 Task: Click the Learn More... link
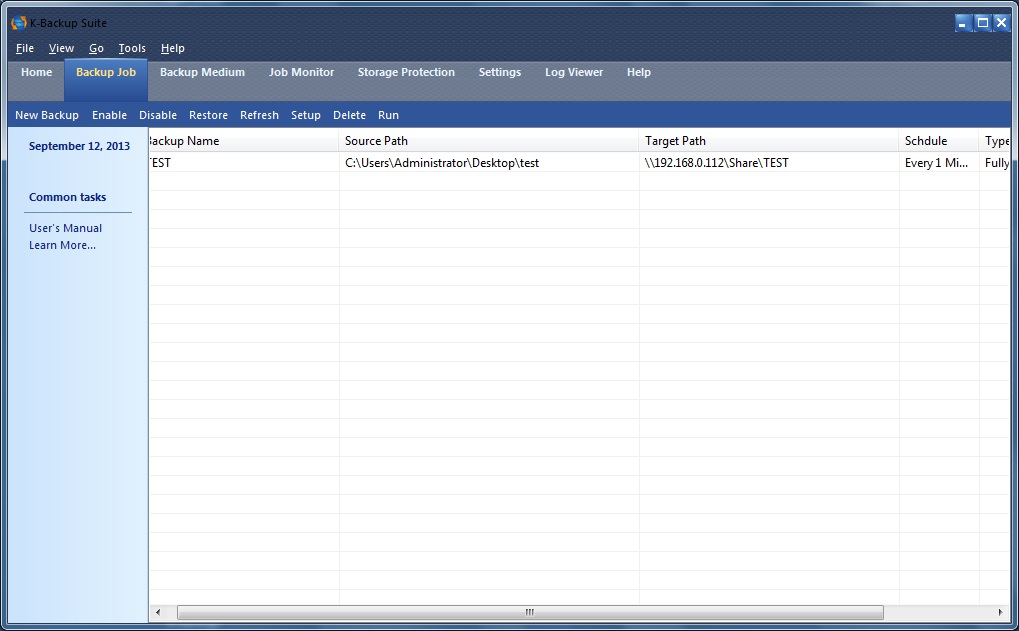[x=62, y=245]
